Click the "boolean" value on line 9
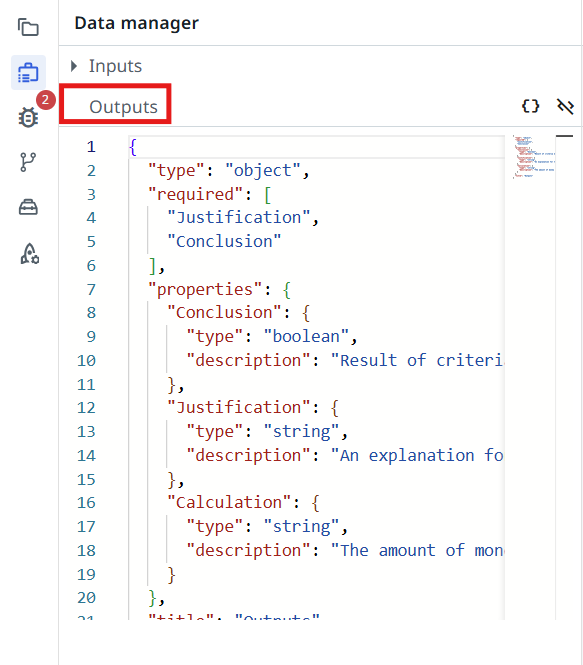 coord(306,336)
